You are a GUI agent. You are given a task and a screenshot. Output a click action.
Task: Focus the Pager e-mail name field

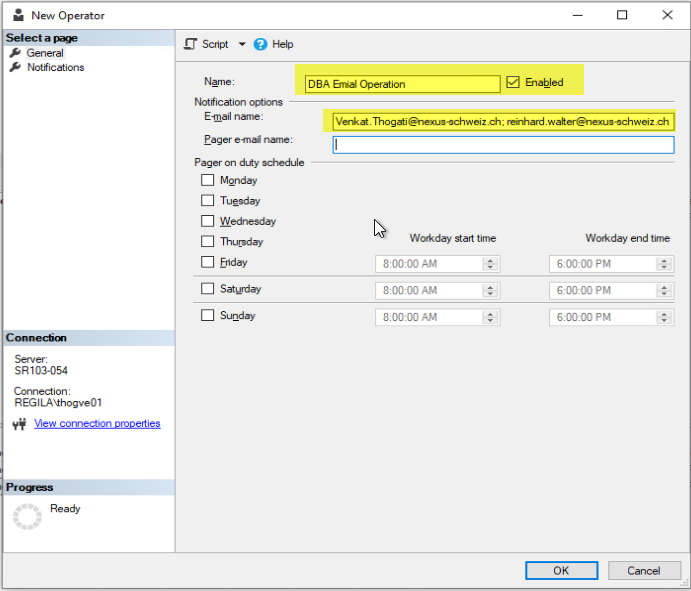[503, 144]
